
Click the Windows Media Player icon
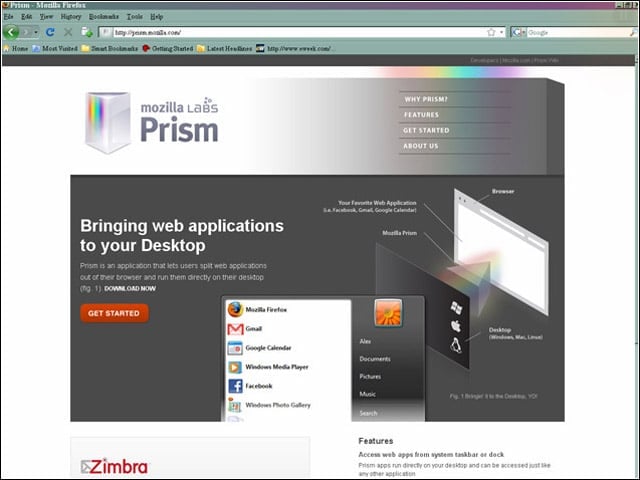click(x=235, y=367)
